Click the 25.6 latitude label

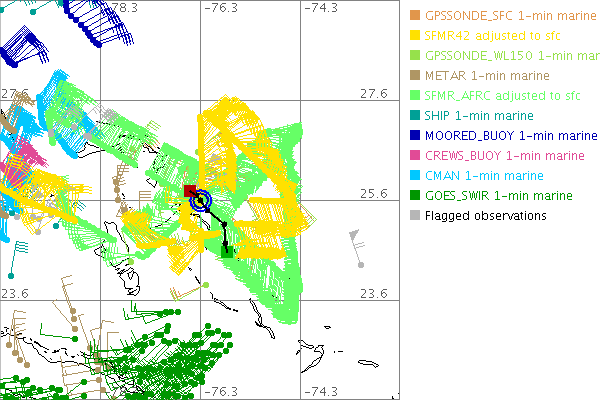click(374, 193)
